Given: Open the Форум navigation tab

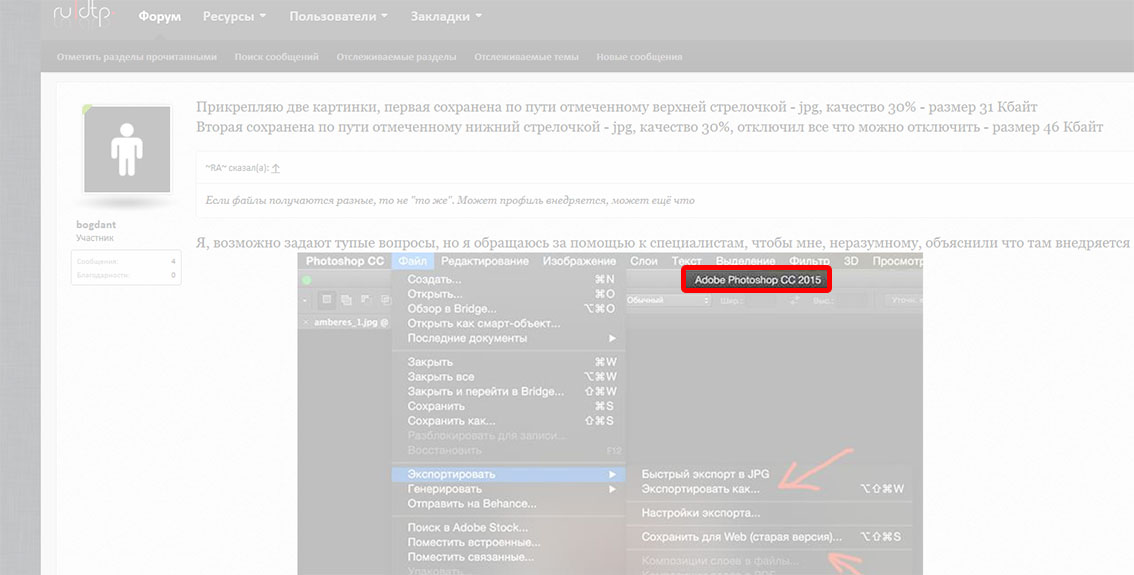Looking at the screenshot, I should 160,16.
